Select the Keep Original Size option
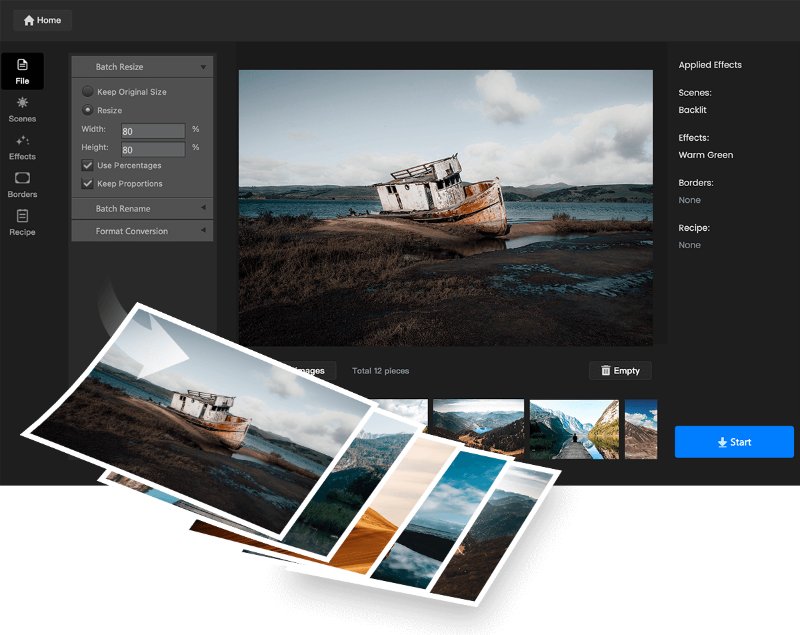 click(88, 92)
